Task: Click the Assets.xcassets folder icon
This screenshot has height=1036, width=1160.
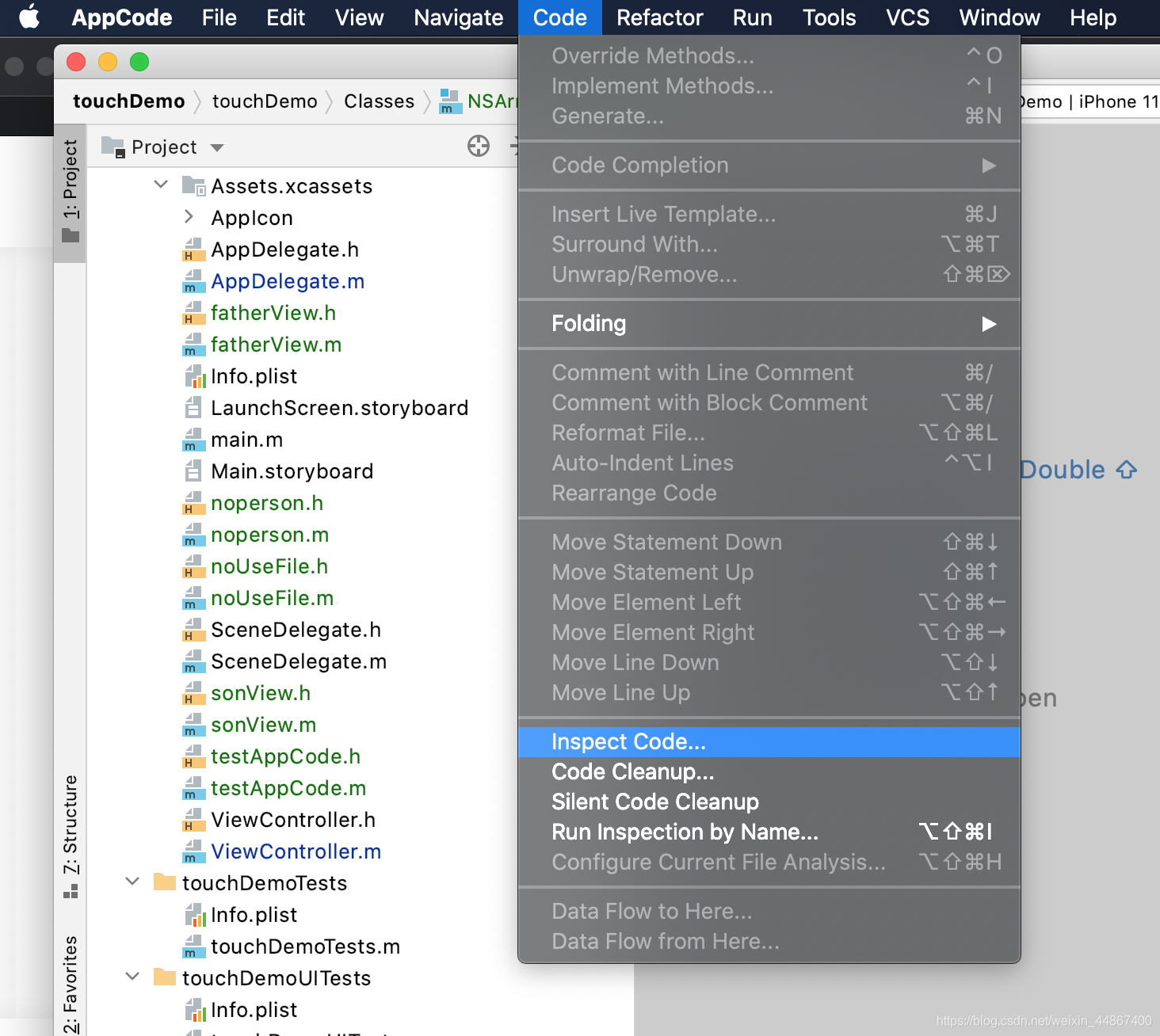Action: point(194,186)
